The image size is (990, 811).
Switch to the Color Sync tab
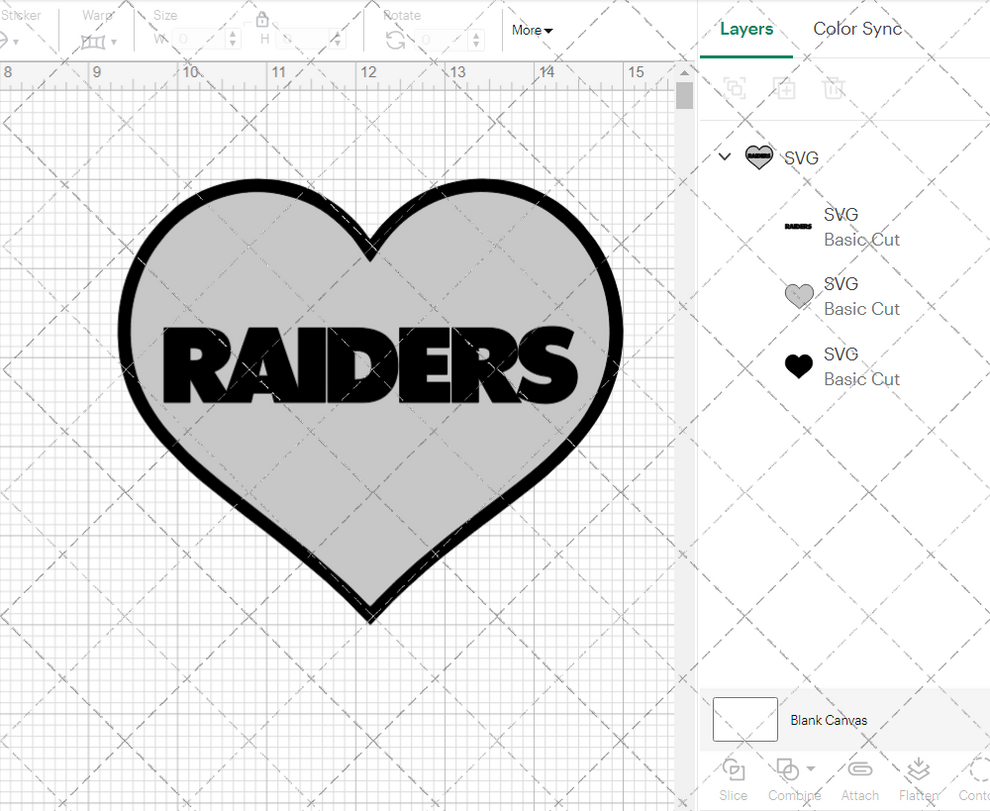(x=857, y=29)
